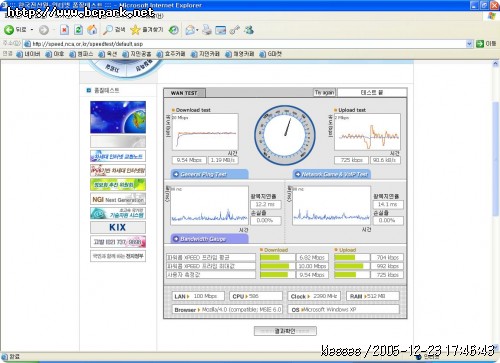Image resolution: width=500 pixels, height=363 pixels.
Task: Open the 엠파스 link in Links bar
Action: (x=81, y=54)
